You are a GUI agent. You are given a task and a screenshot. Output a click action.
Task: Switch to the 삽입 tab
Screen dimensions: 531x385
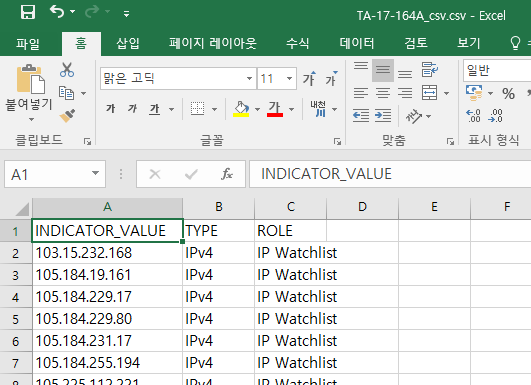(128, 44)
